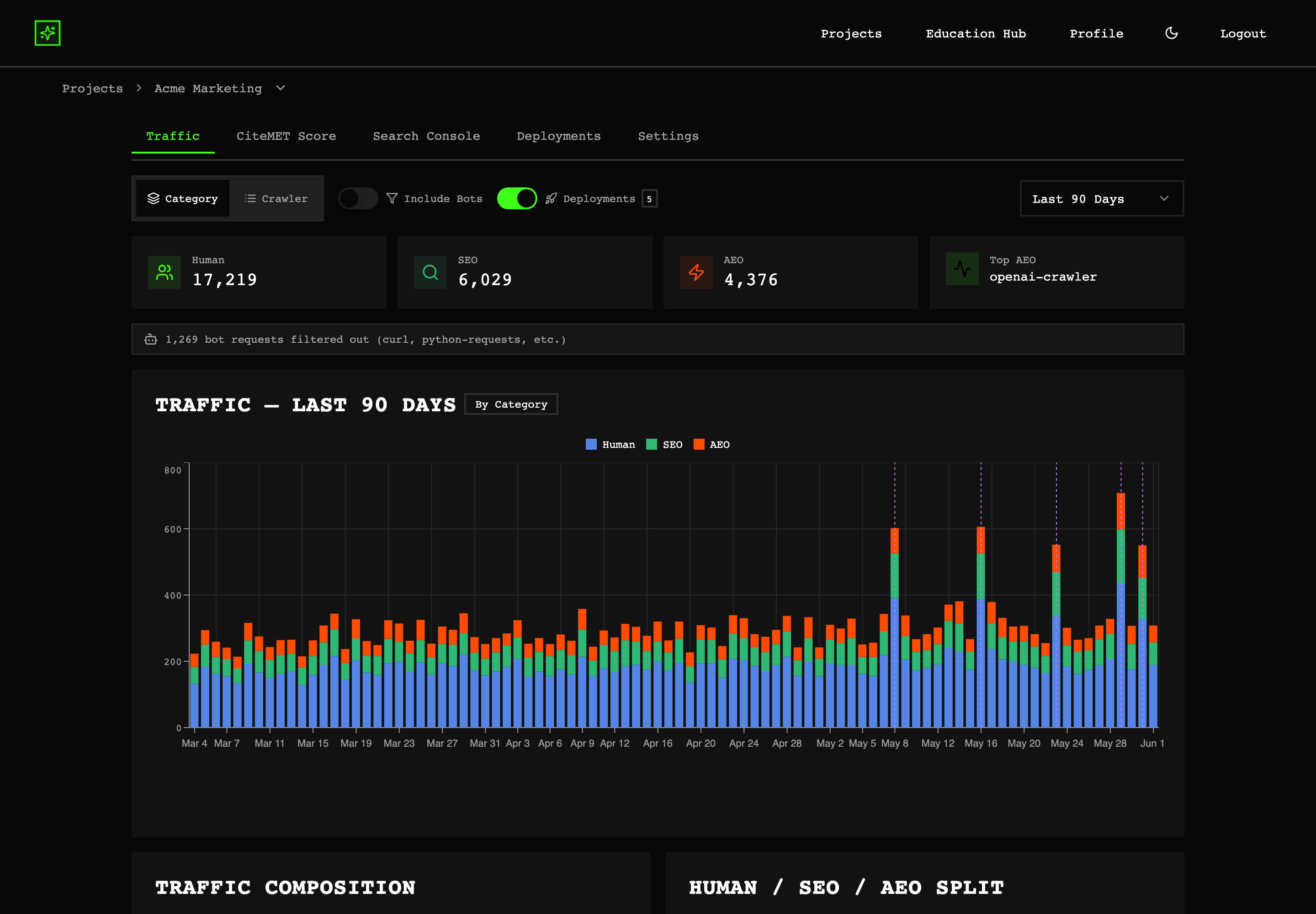Go to Projects in top navigation
This screenshot has width=1316, height=914.
coord(851,33)
